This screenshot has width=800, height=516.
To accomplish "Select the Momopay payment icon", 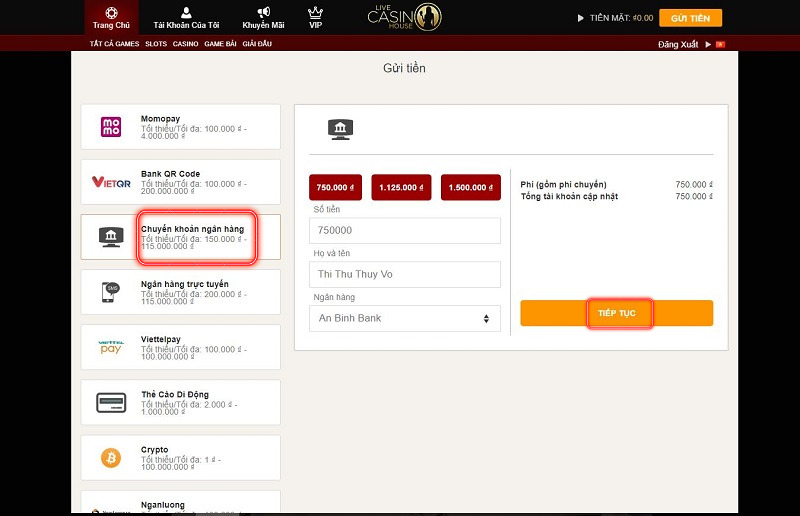I will pyautogui.click(x=111, y=127).
